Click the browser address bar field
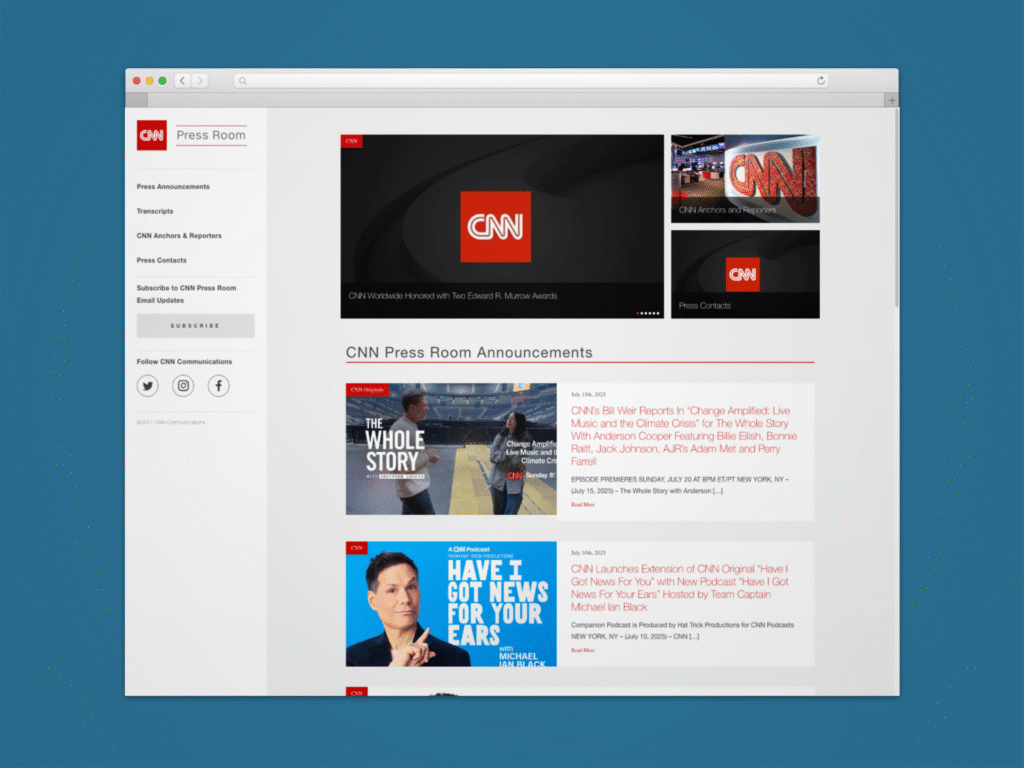 tap(531, 81)
